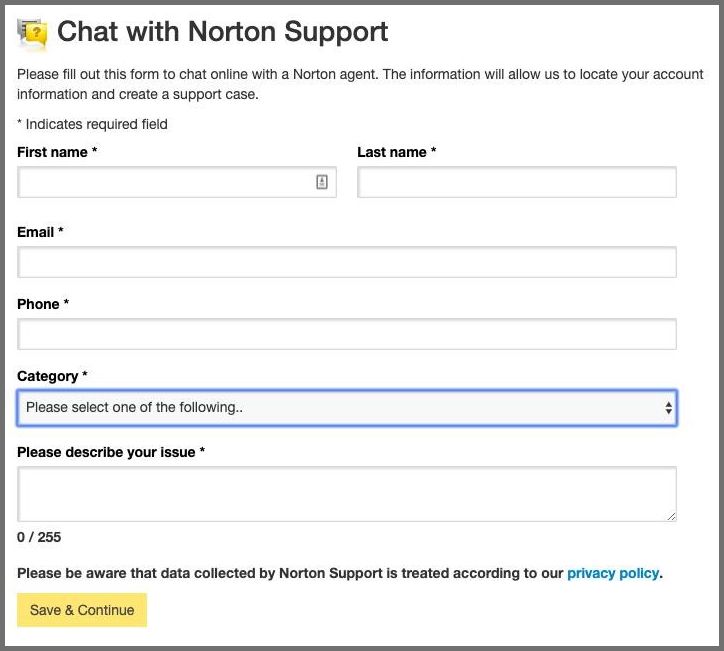
Task: Click the 0 / 255 character counter
Action: tap(39, 537)
